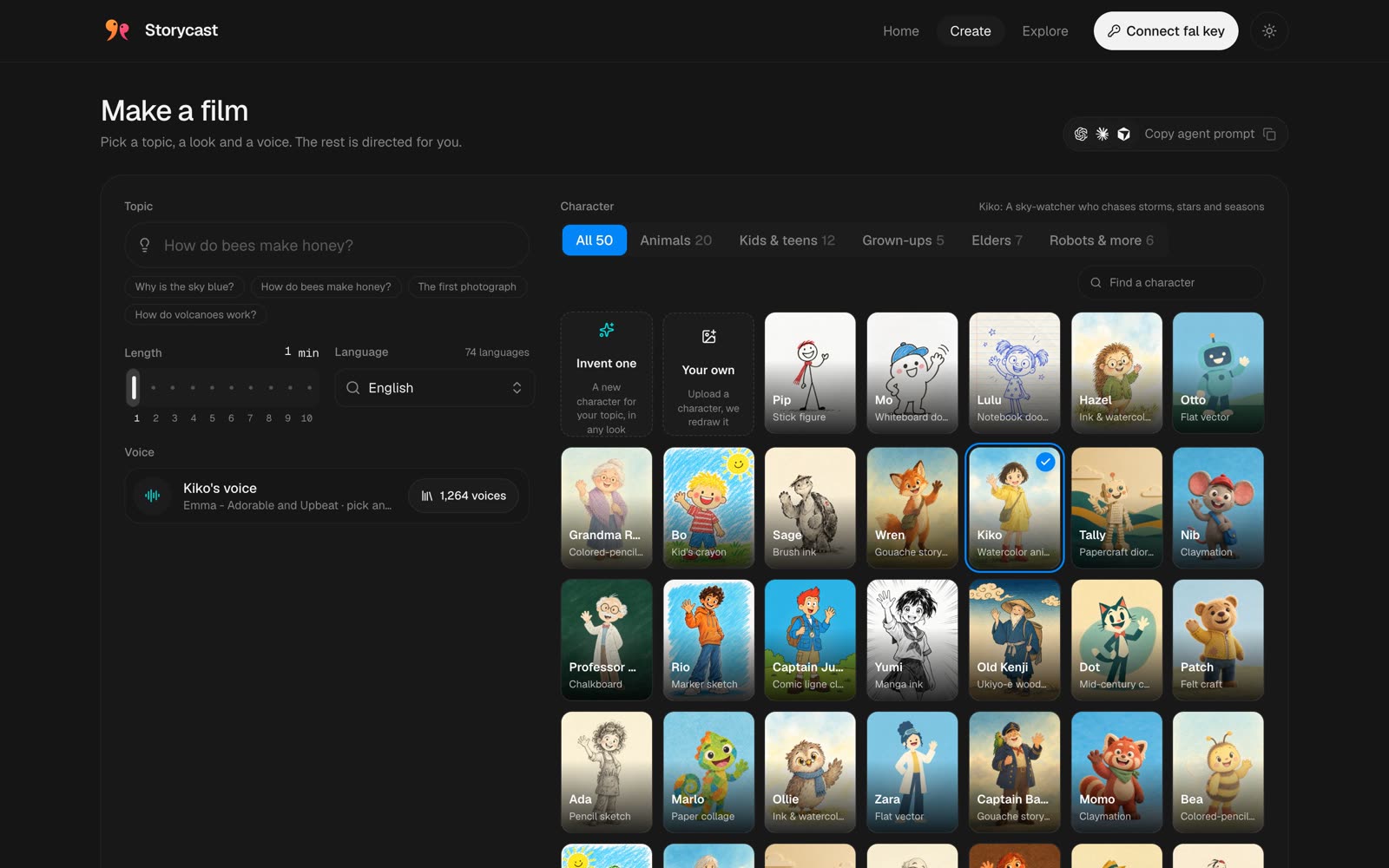Click the copy icon beside Copy agent prompt
The image size is (1389, 868).
pos(1269,134)
